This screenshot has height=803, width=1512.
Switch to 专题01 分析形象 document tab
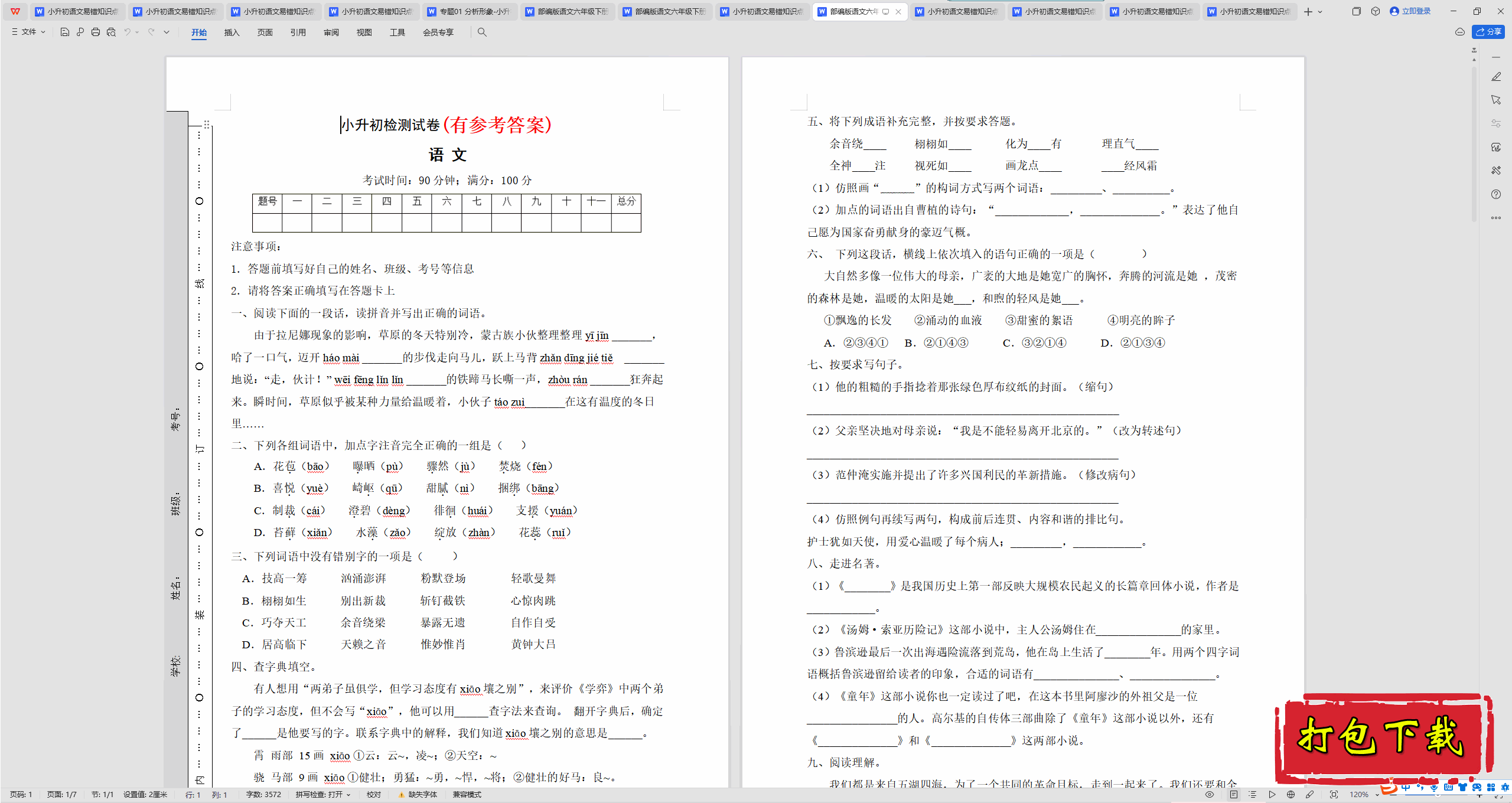(x=470, y=12)
